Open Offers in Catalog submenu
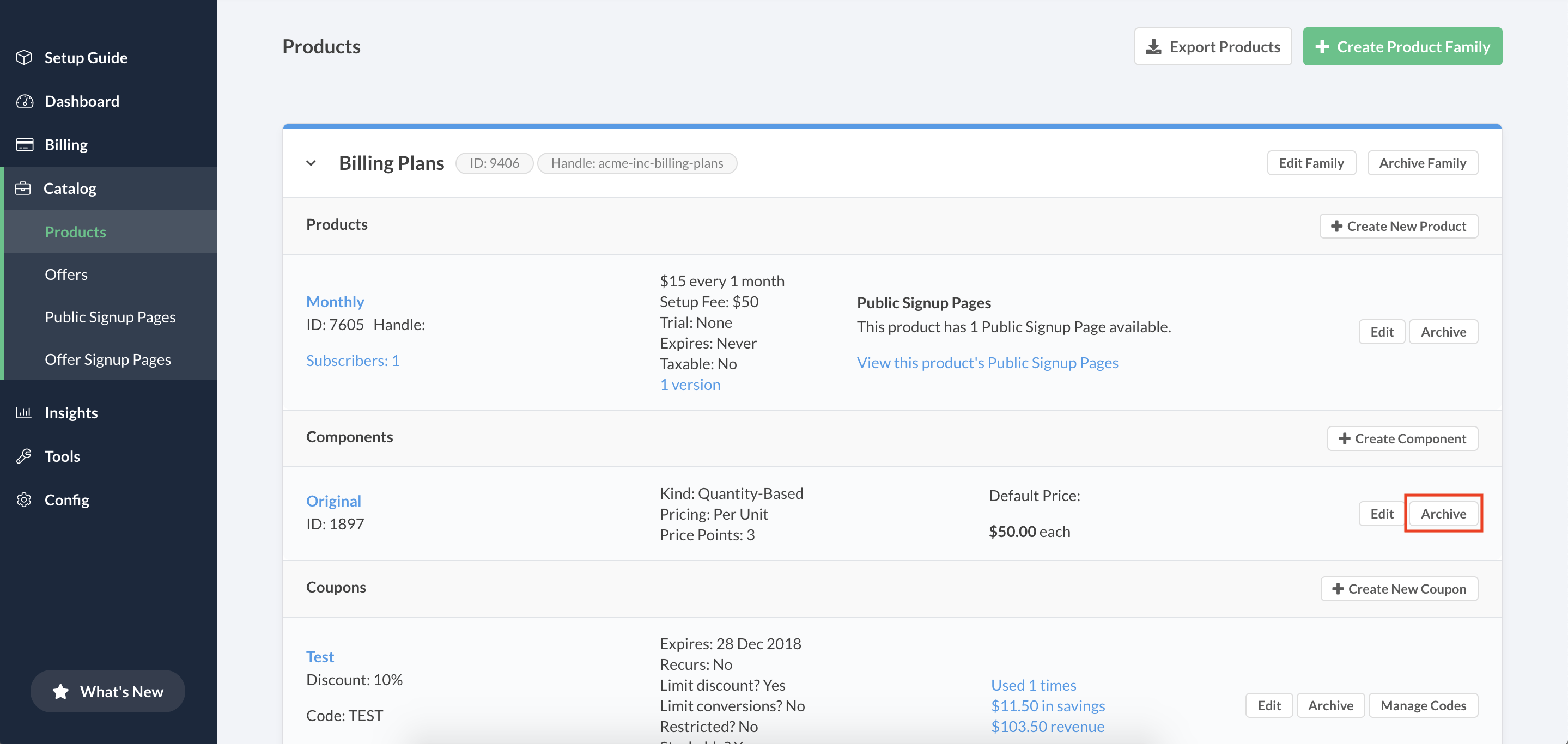Image resolution: width=1568 pixels, height=744 pixels. point(66,275)
